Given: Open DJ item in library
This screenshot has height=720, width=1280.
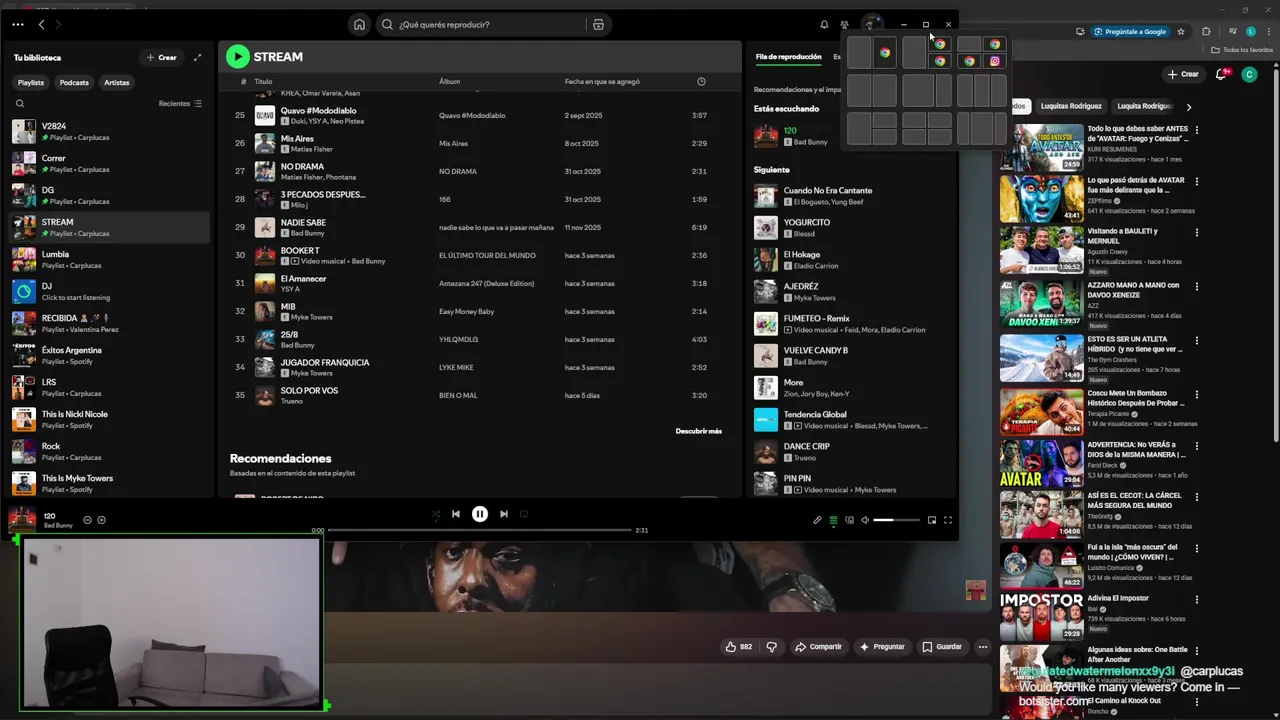Looking at the screenshot, I should tap(110, 291).
